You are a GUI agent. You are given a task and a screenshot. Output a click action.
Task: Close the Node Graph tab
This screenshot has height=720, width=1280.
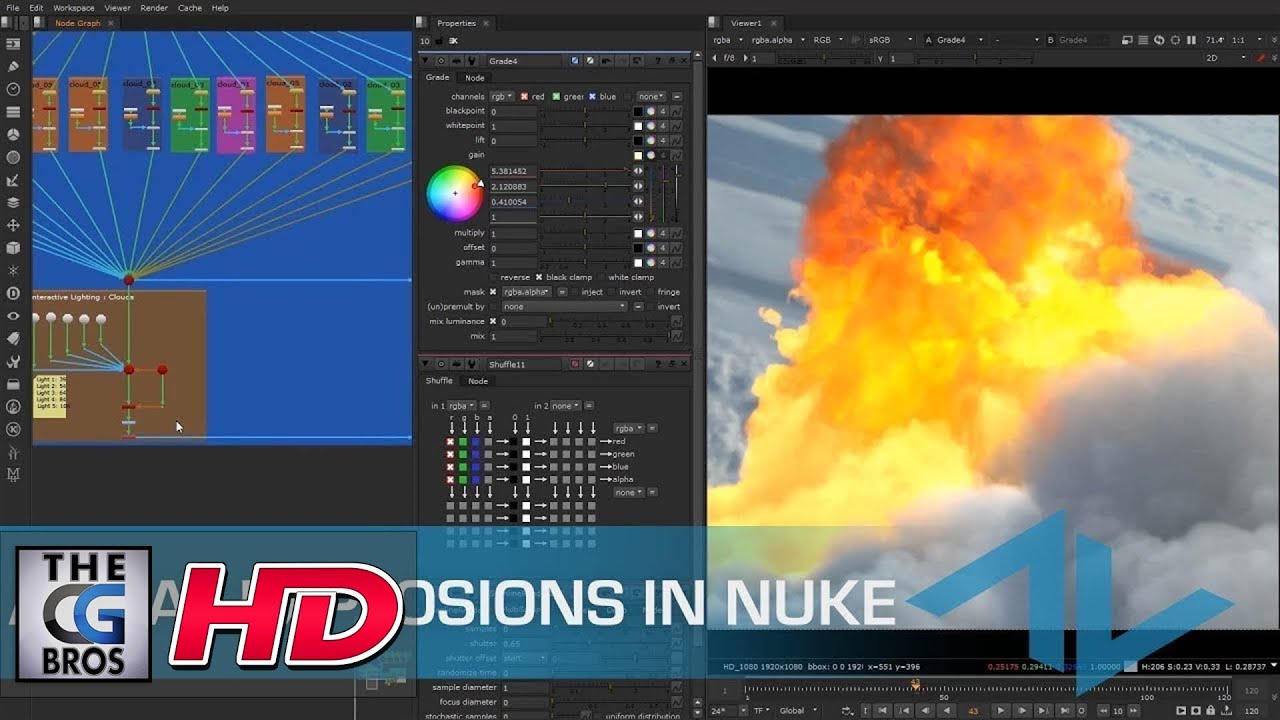109,22
